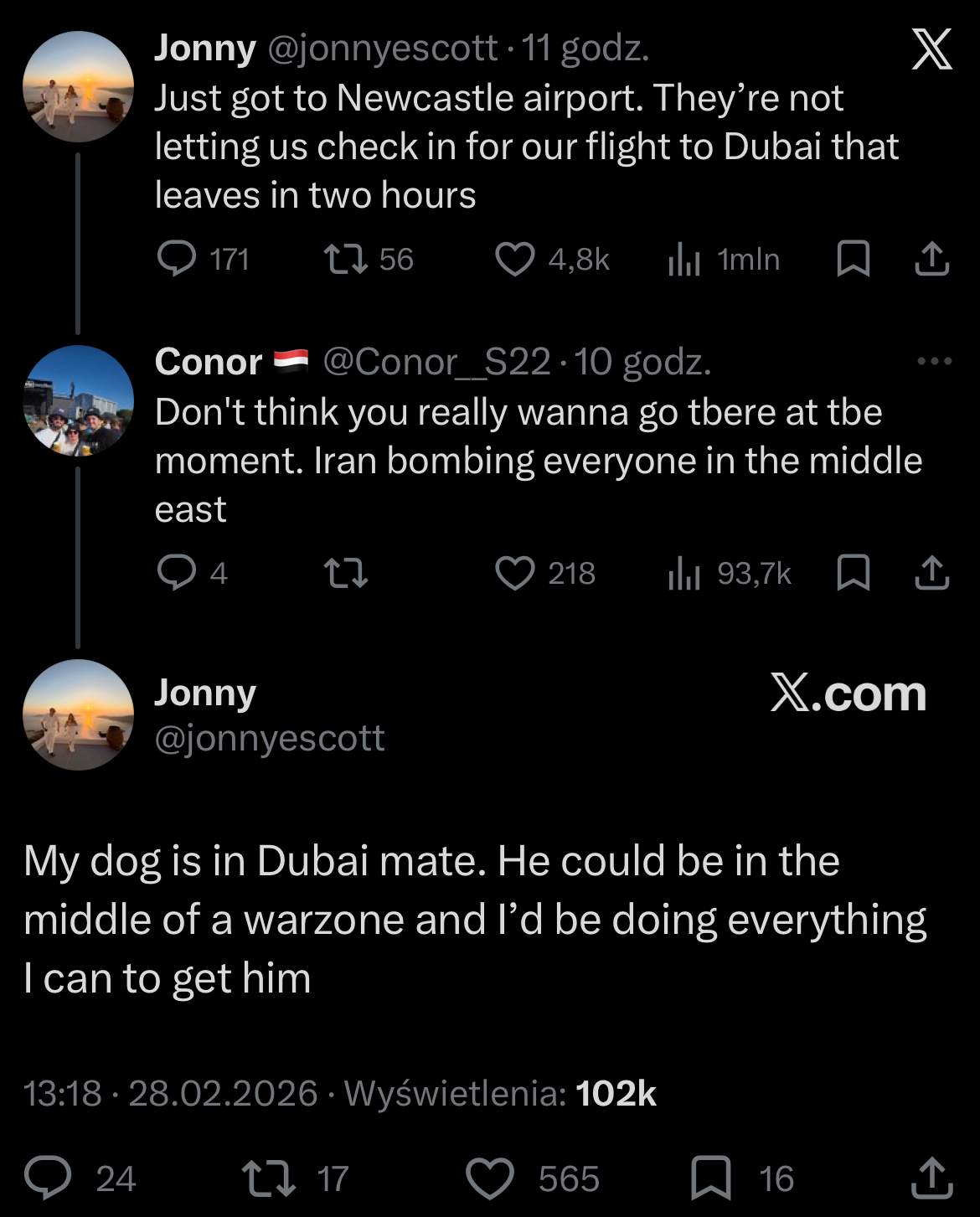
Task: Share Jonny's Newcastle airport tweet
Action: click(x=931, y=259)
